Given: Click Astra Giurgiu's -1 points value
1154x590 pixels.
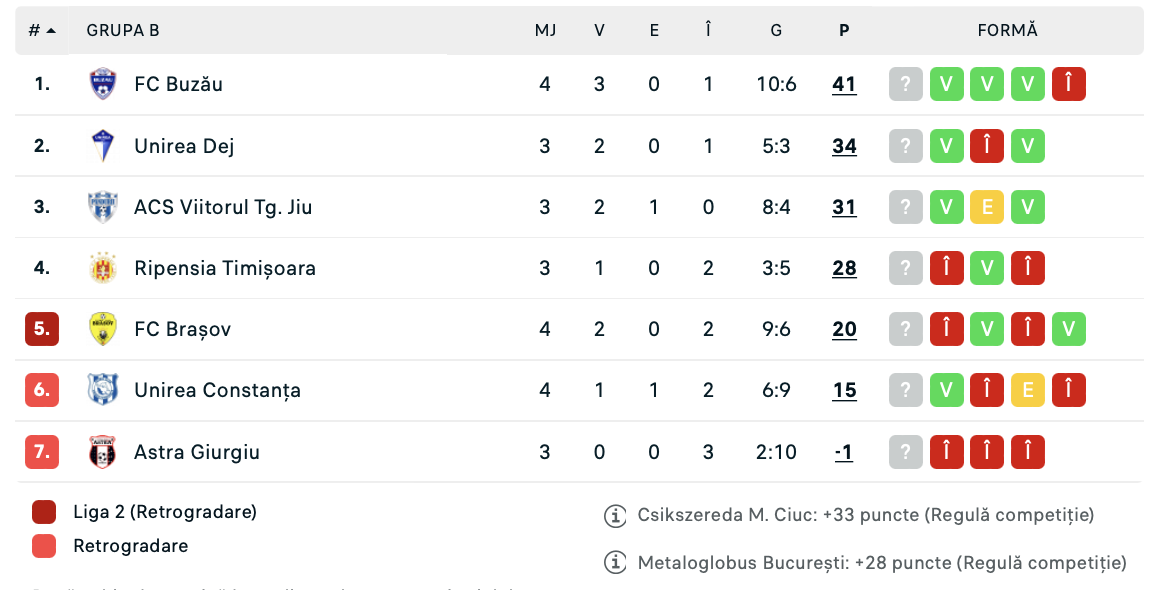Looking at the screenshot, I should [844, 452].
